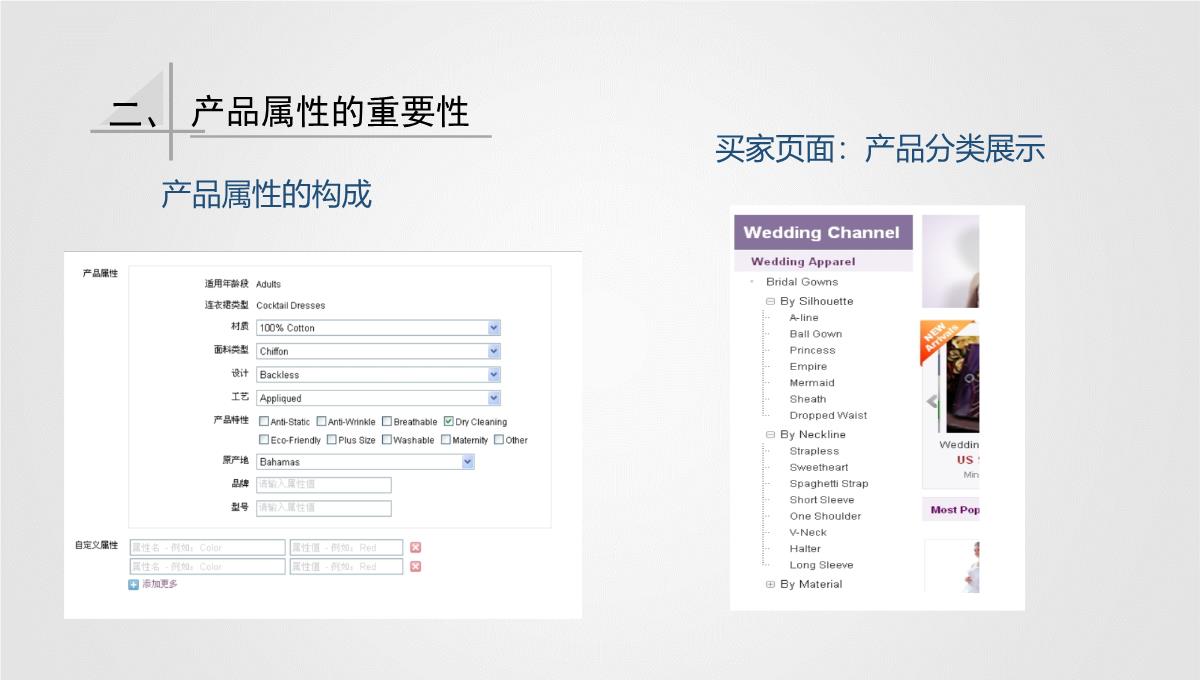Go to the Sweetheart neckline link
This screenshot has height=680, width=1200.
[x=818, y=467]
